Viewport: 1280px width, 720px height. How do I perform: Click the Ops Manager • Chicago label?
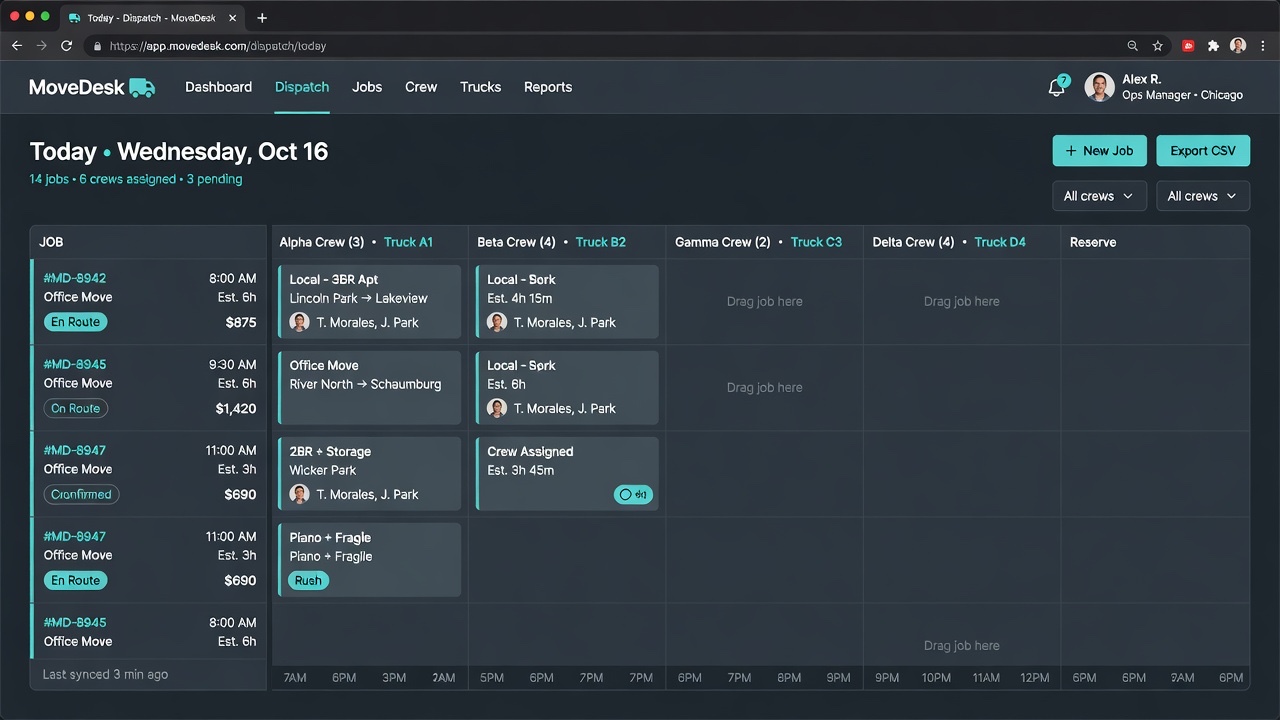coord(1182,95)
